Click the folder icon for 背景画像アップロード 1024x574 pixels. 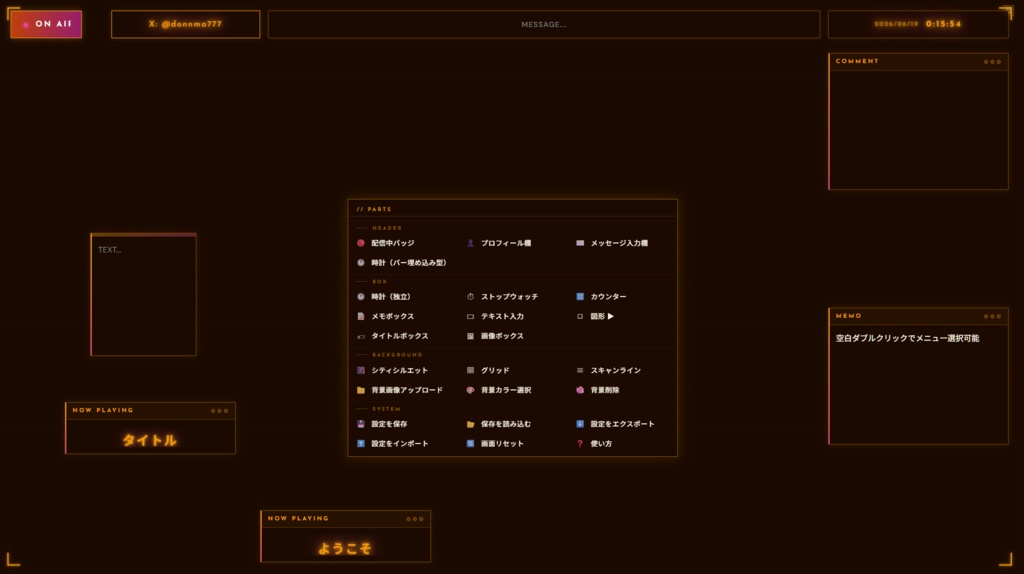(x=360, y=390)
